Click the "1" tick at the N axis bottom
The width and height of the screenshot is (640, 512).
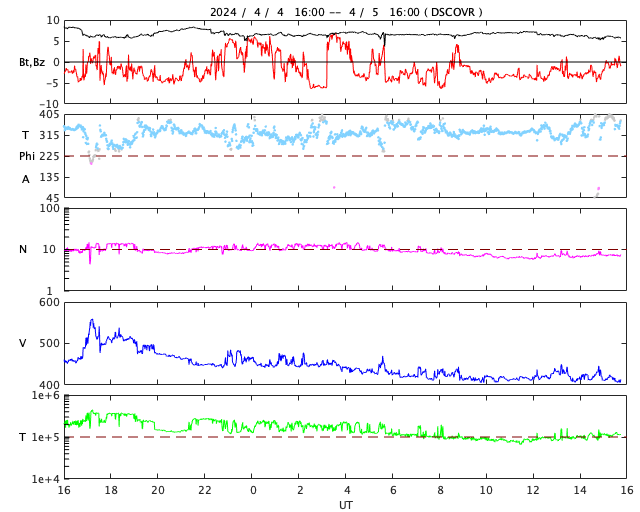(x=49, y=291)
